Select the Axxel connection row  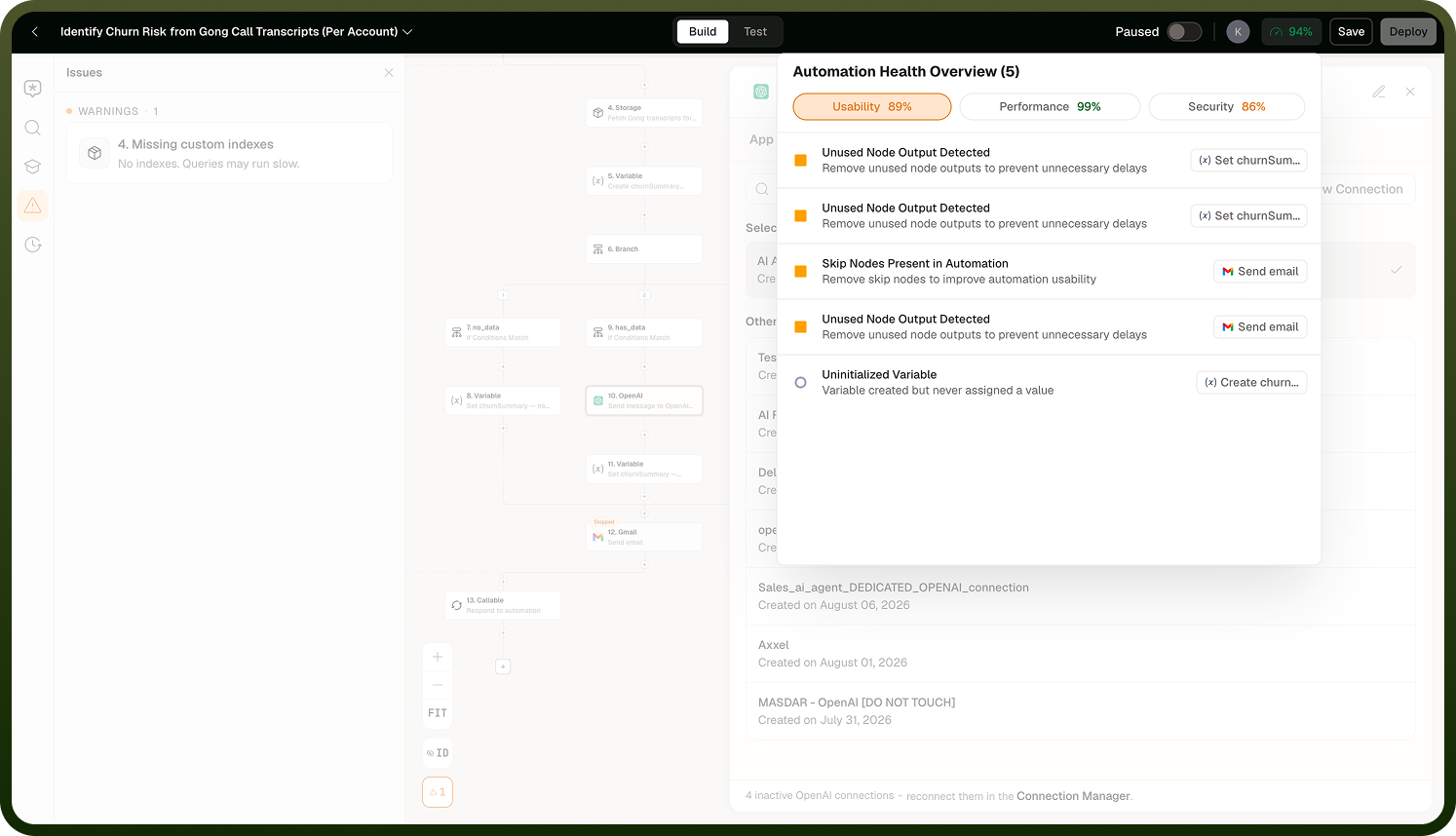tap(1081, 654)
